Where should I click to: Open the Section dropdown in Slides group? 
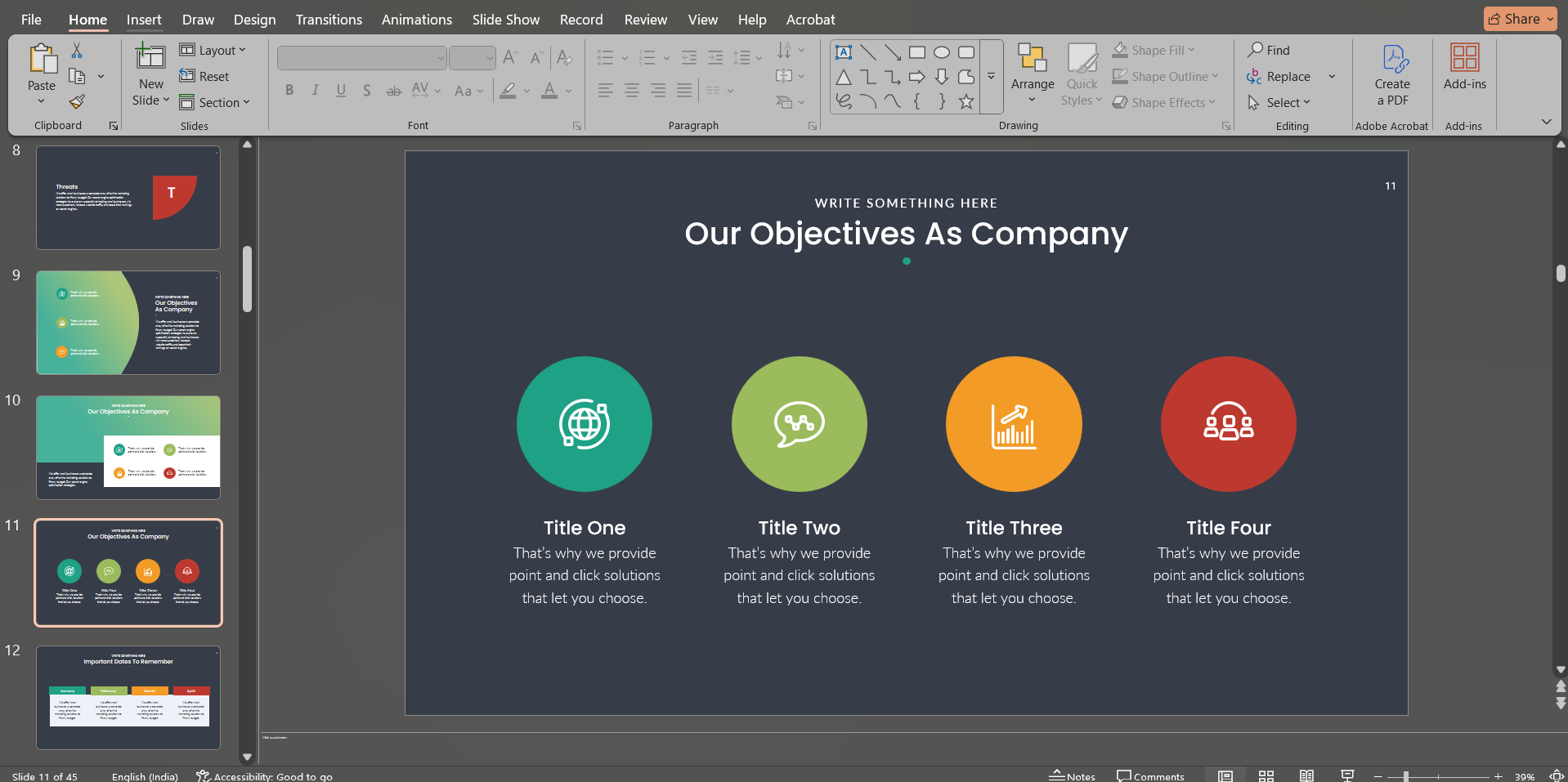click(216, 102)
